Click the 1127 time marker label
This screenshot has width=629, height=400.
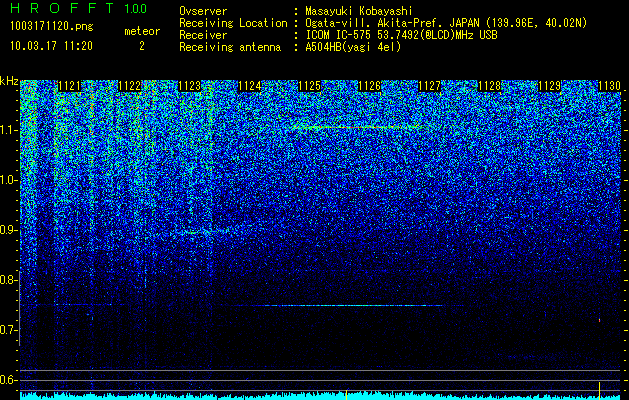coord(430,86)
